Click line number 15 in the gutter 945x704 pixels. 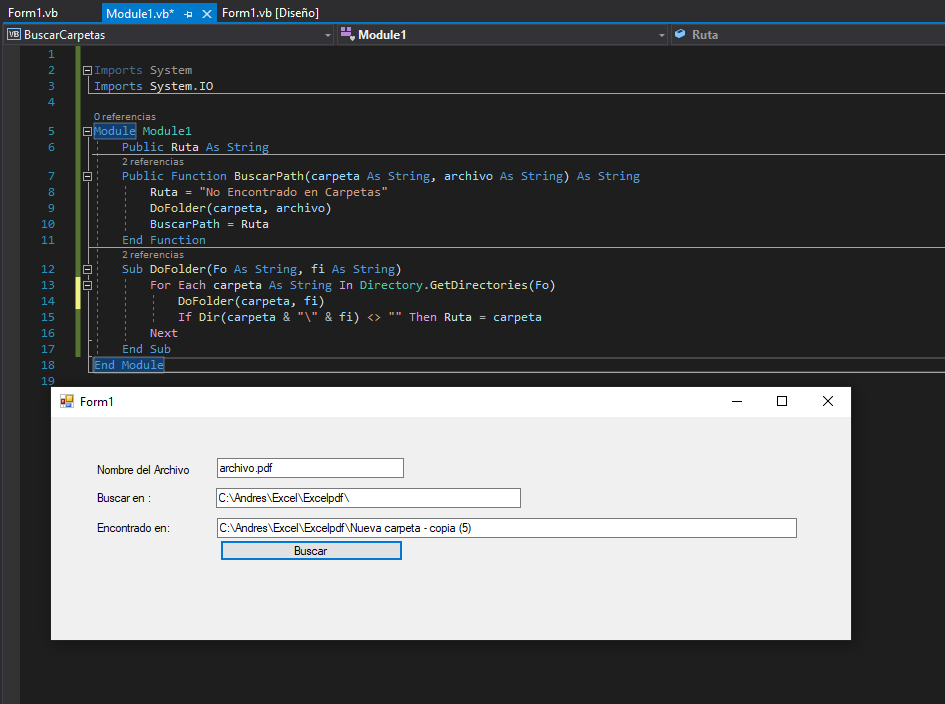48,317
